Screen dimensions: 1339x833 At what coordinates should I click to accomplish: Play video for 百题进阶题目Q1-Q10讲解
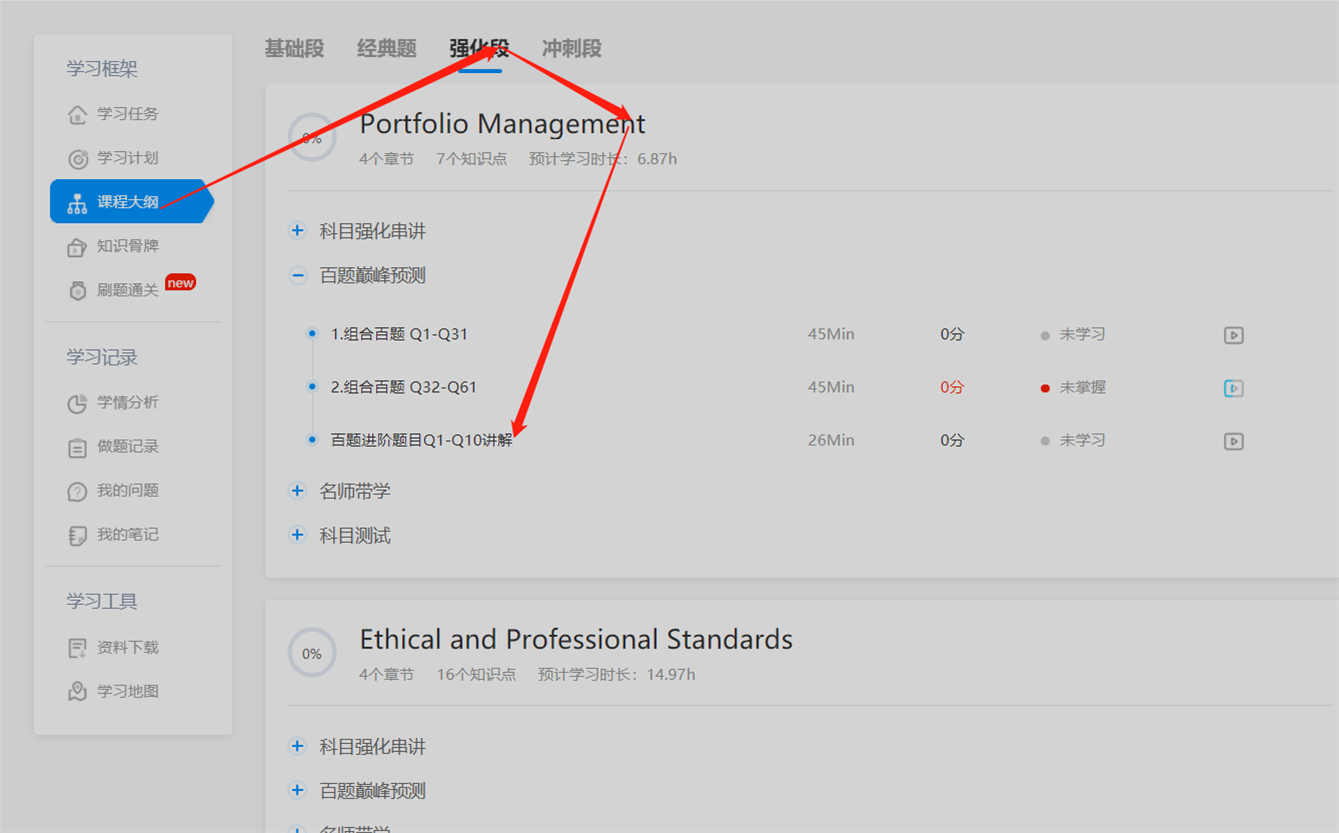1234,441
